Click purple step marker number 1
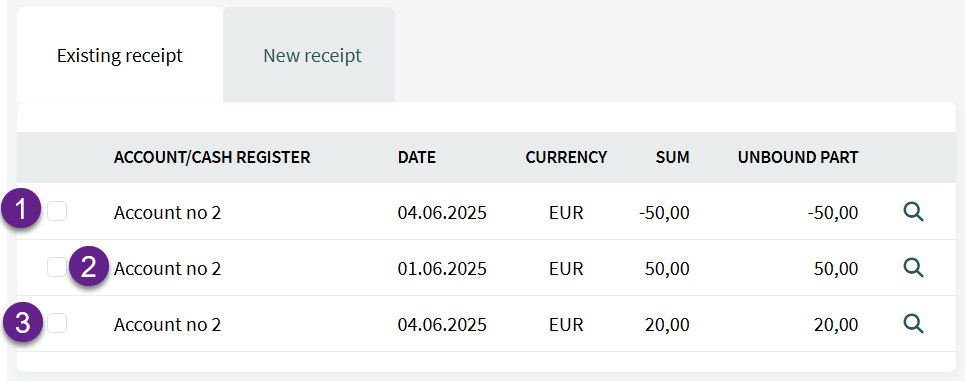Image resolution: width=965 pixels, height=381 pixels. (23, 211)
